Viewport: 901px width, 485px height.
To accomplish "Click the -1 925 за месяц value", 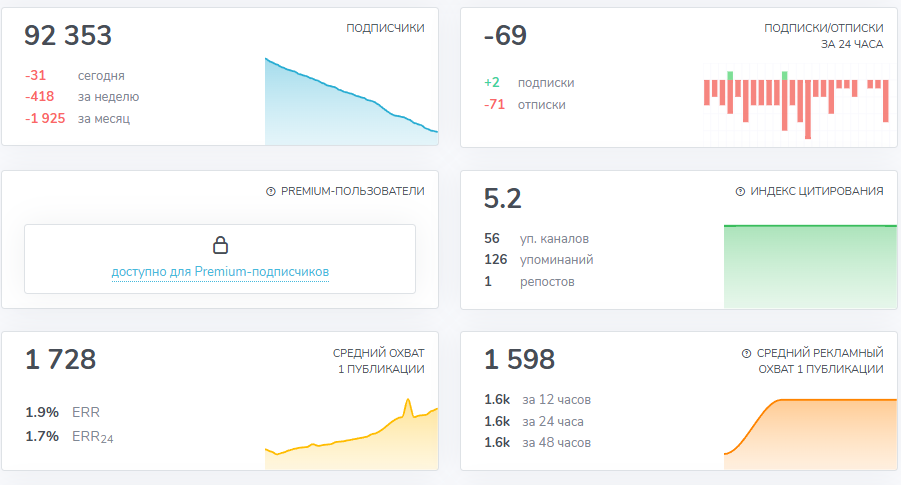I will click(x=78, y=118).
